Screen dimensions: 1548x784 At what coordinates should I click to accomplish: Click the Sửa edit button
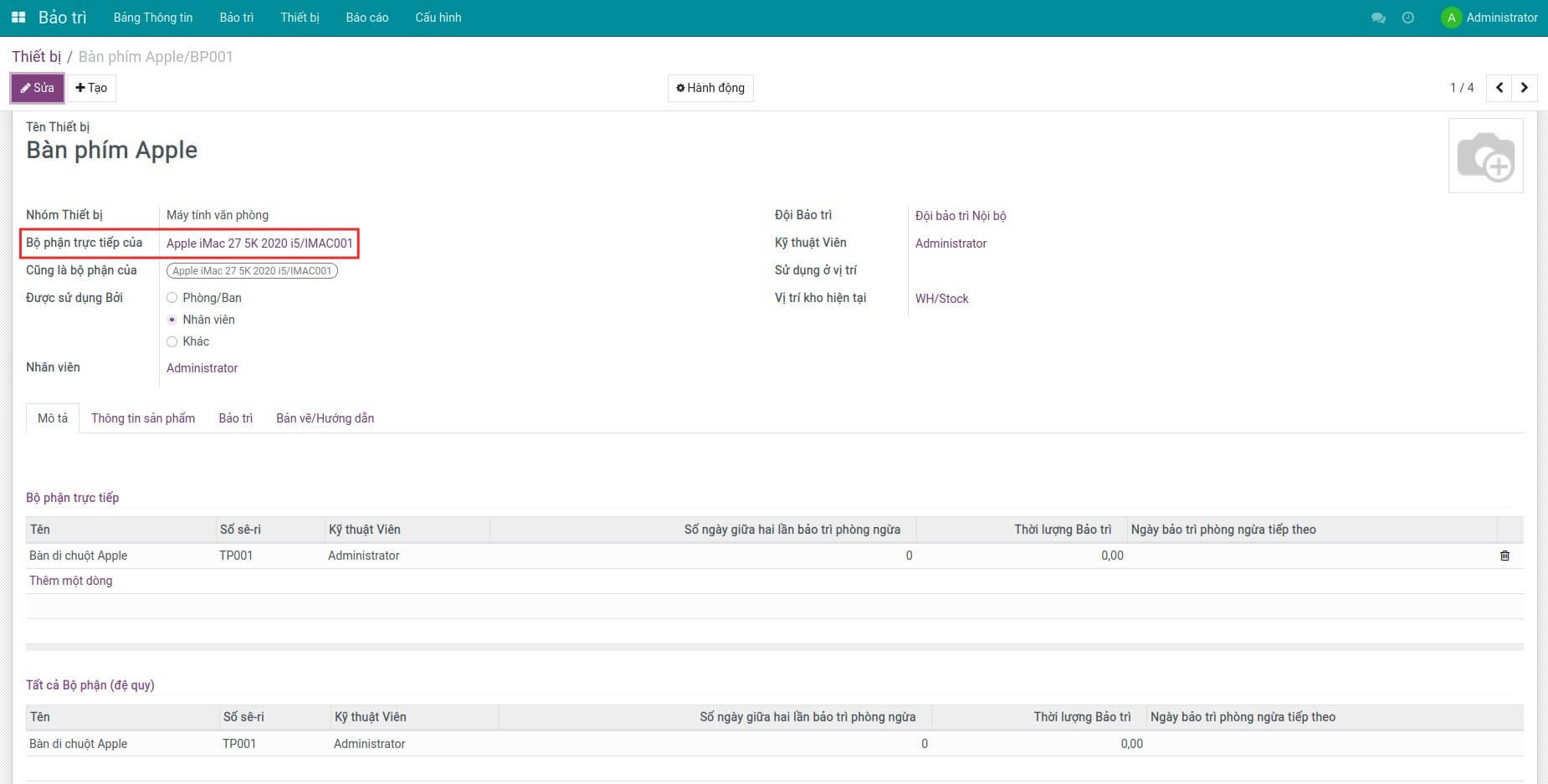click(x=38, y=88)
